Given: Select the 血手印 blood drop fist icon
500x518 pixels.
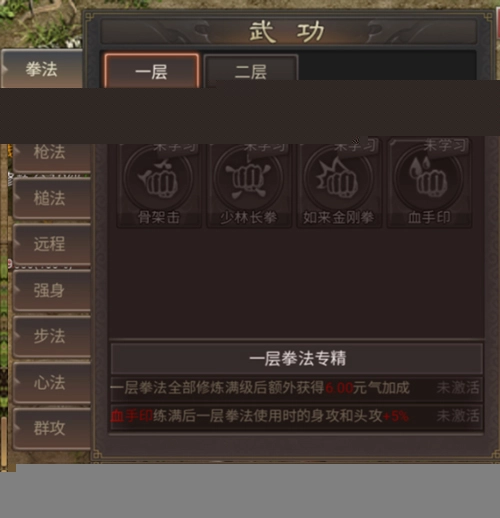Looking at the screenshot, I should coord(429,177).
